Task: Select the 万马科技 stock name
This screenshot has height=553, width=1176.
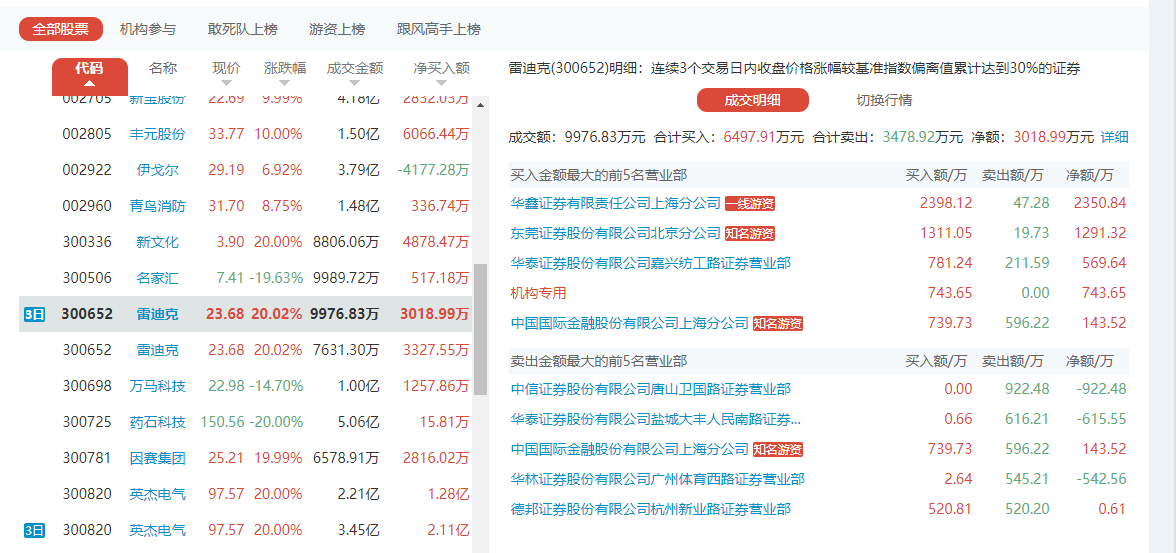Action: click(x=158, y=386)
